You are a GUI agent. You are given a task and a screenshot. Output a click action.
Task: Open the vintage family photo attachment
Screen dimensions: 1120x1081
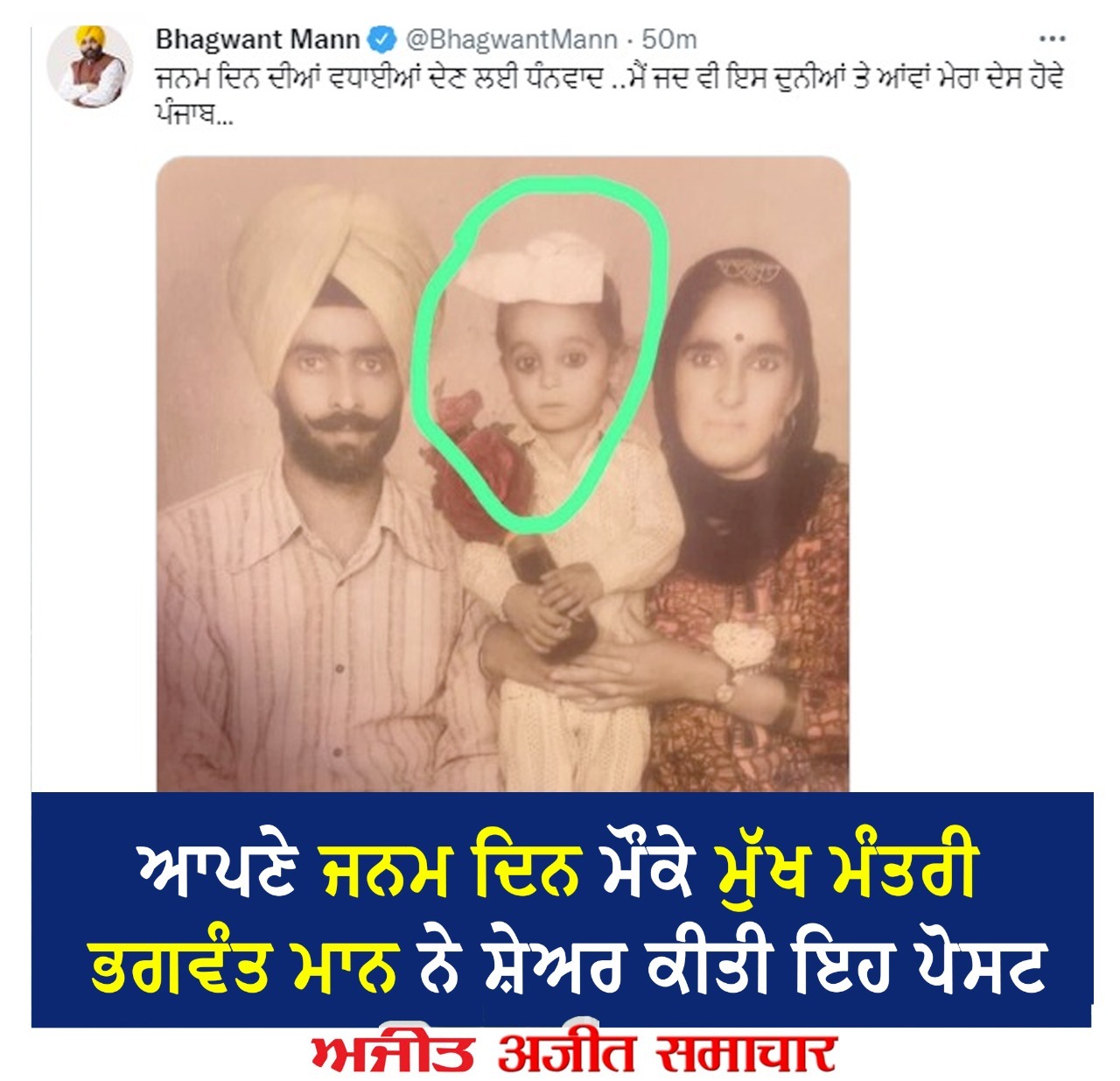503,474
